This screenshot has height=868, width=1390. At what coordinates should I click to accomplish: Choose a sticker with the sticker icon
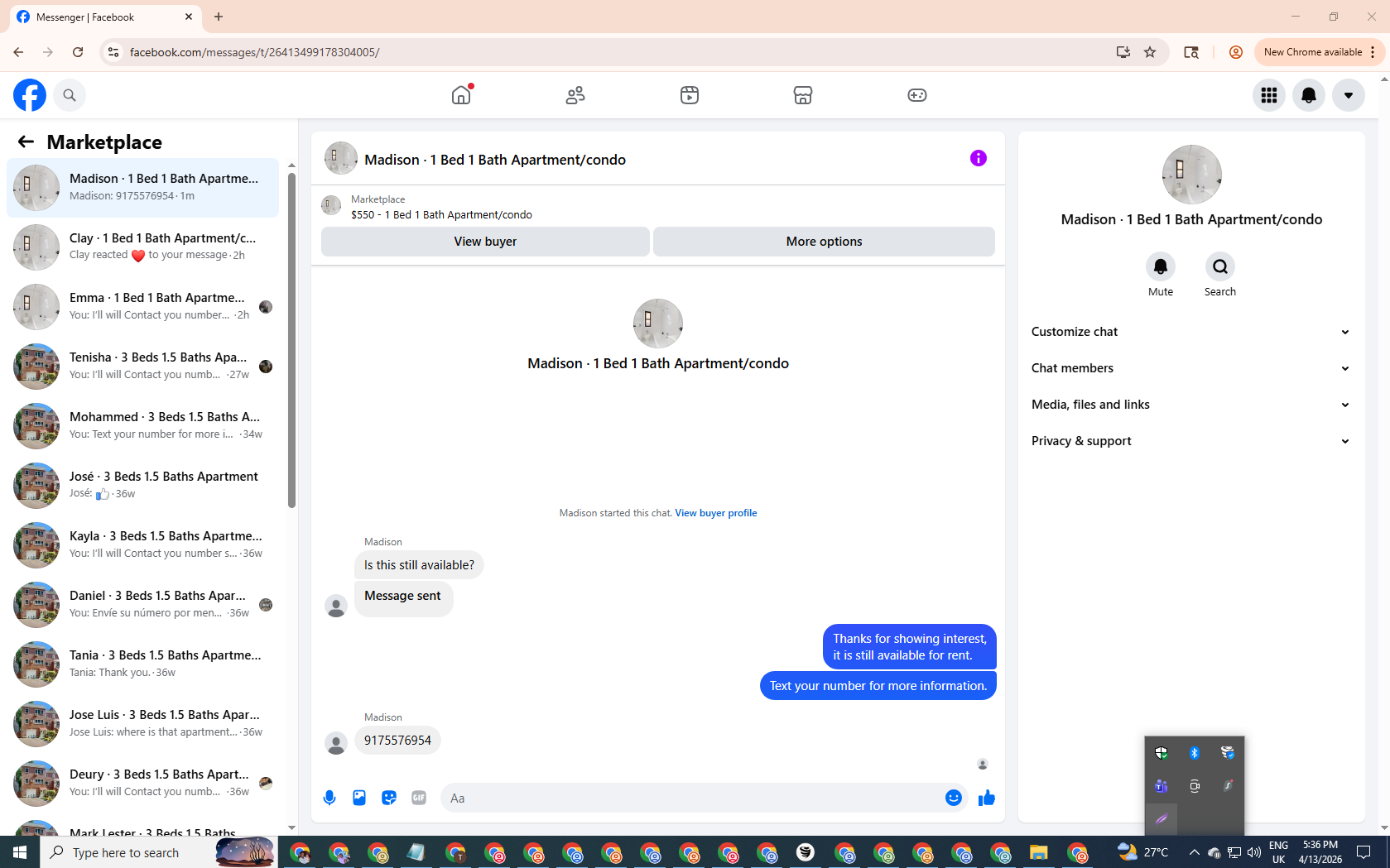tap(389, 798)
